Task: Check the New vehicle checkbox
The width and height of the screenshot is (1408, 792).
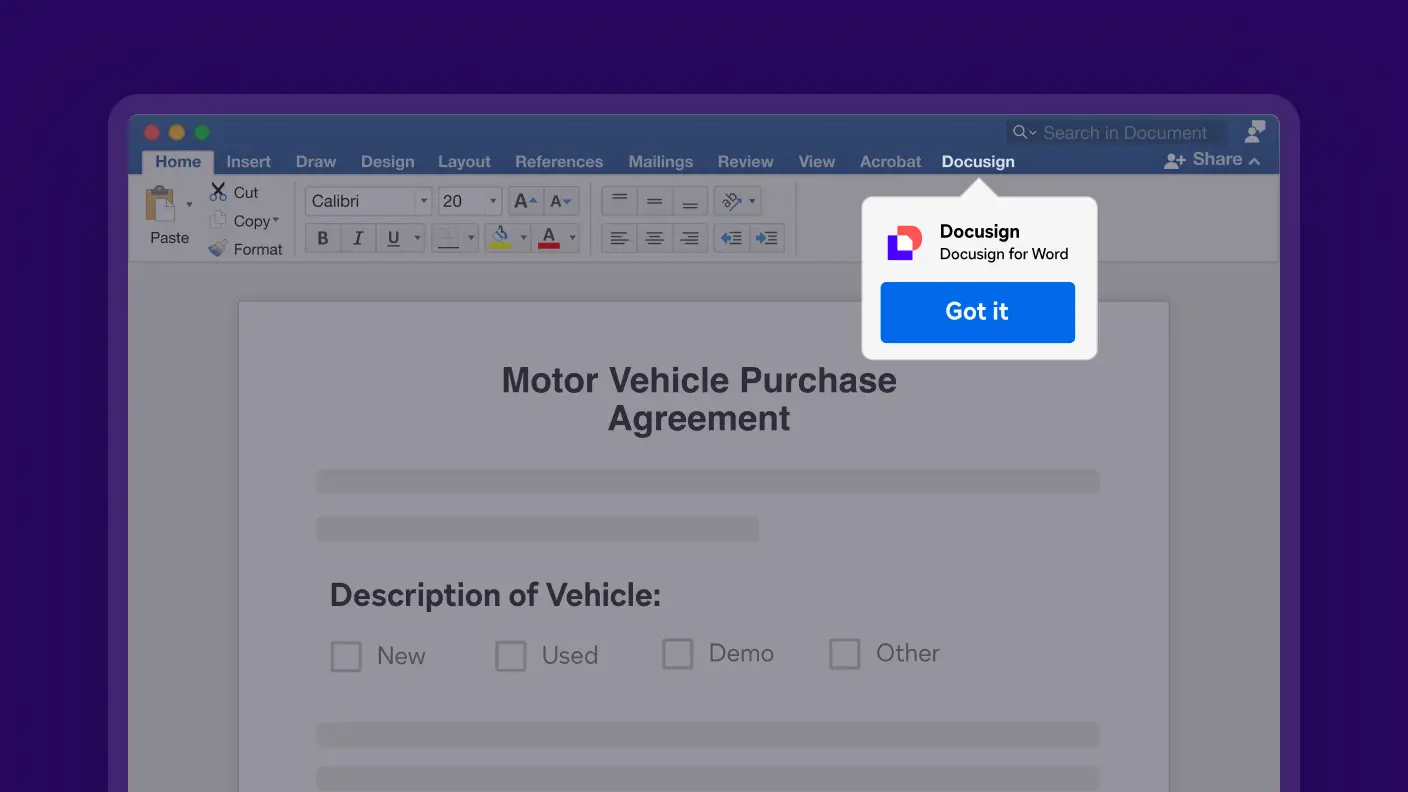Action: [x=346, y=656]
